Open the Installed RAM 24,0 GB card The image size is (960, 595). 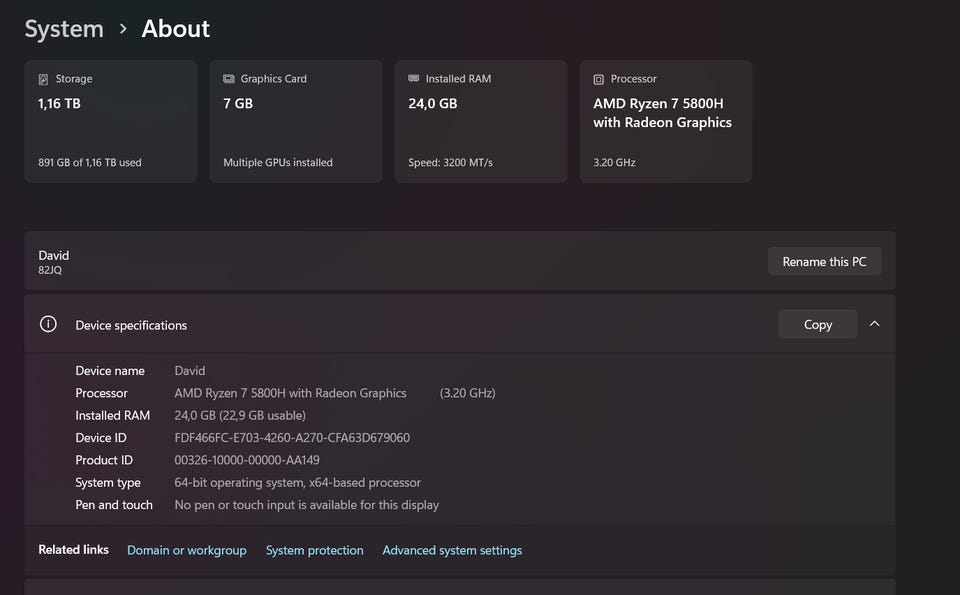(x=481, y=122)
